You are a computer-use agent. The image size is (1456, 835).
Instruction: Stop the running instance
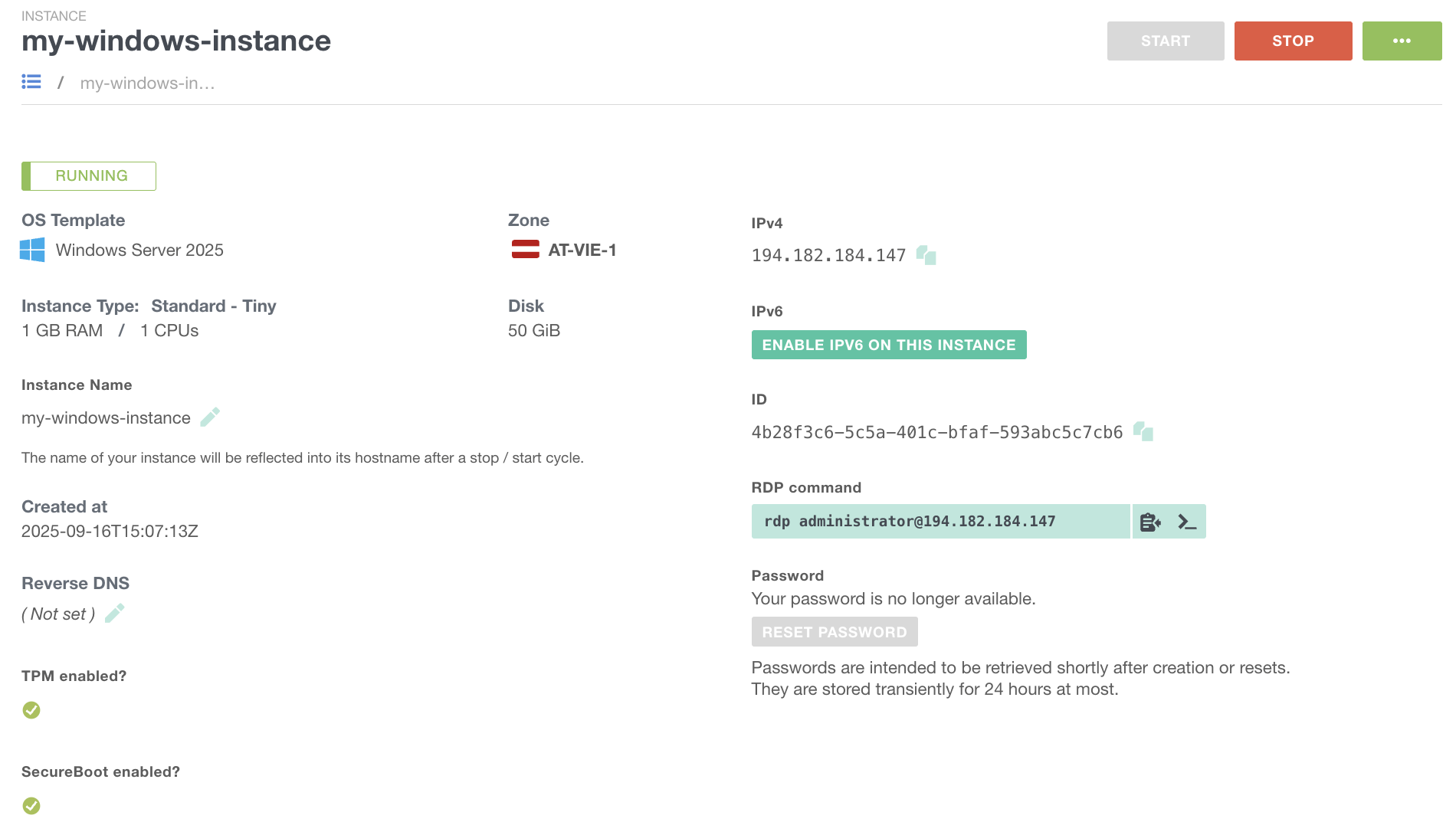tap(1293, 41)
